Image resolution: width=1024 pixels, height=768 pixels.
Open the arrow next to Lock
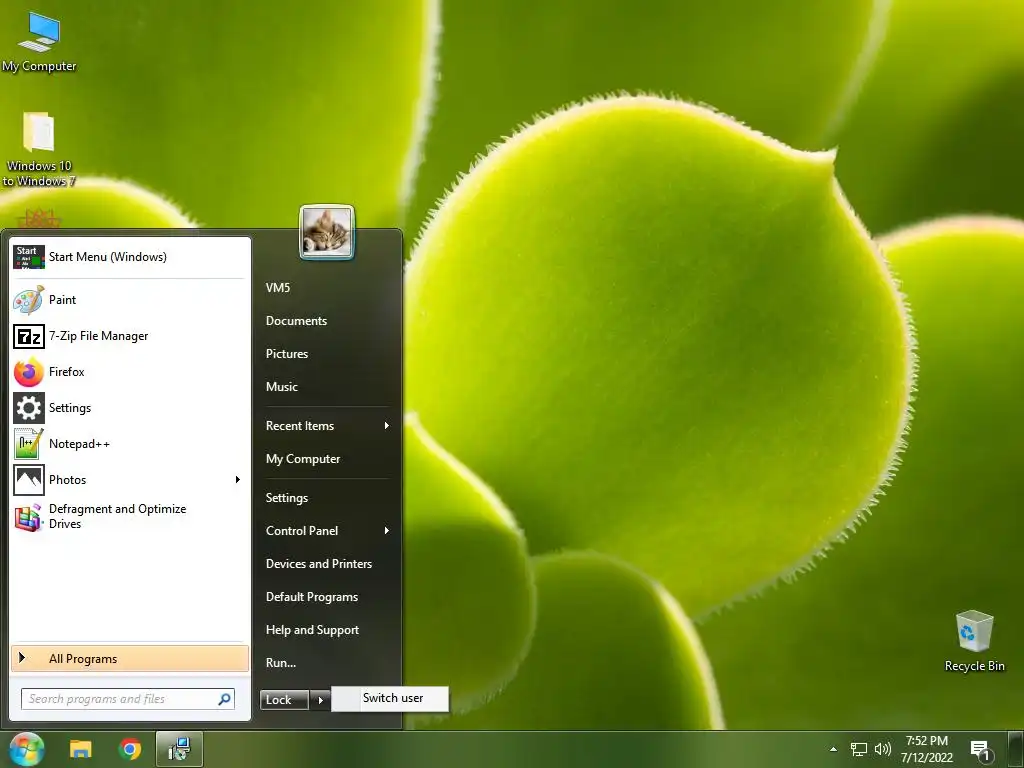coord(320,700)
